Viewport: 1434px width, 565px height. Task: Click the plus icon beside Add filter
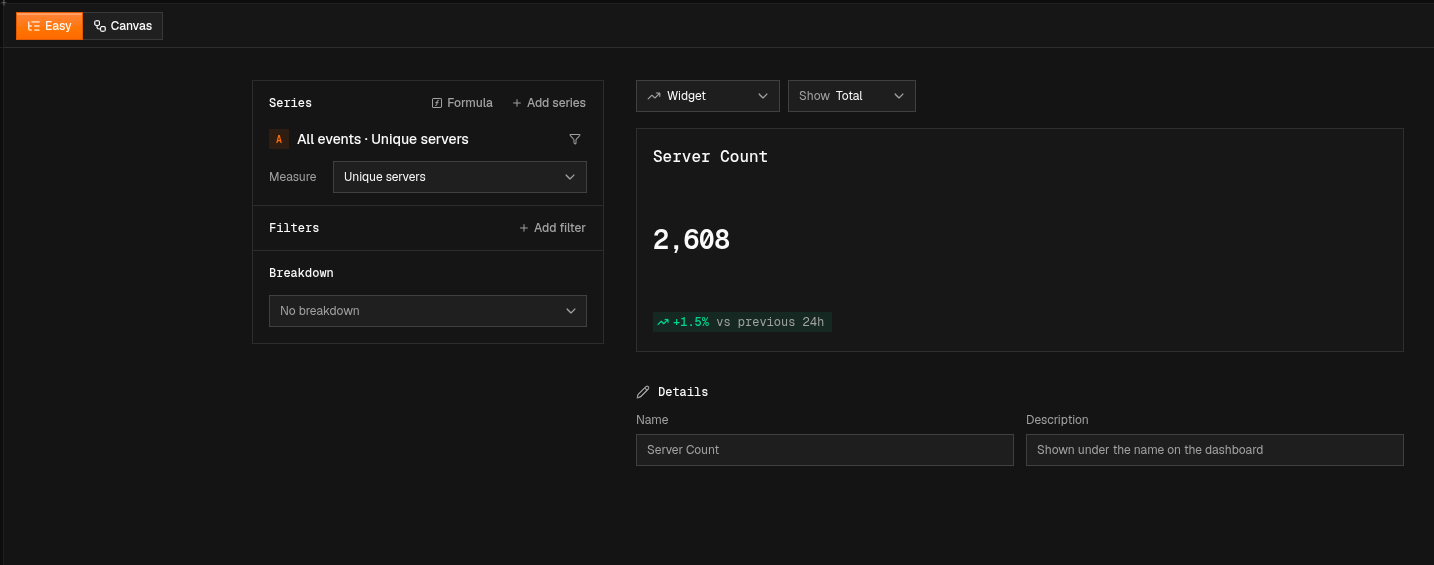524,228
